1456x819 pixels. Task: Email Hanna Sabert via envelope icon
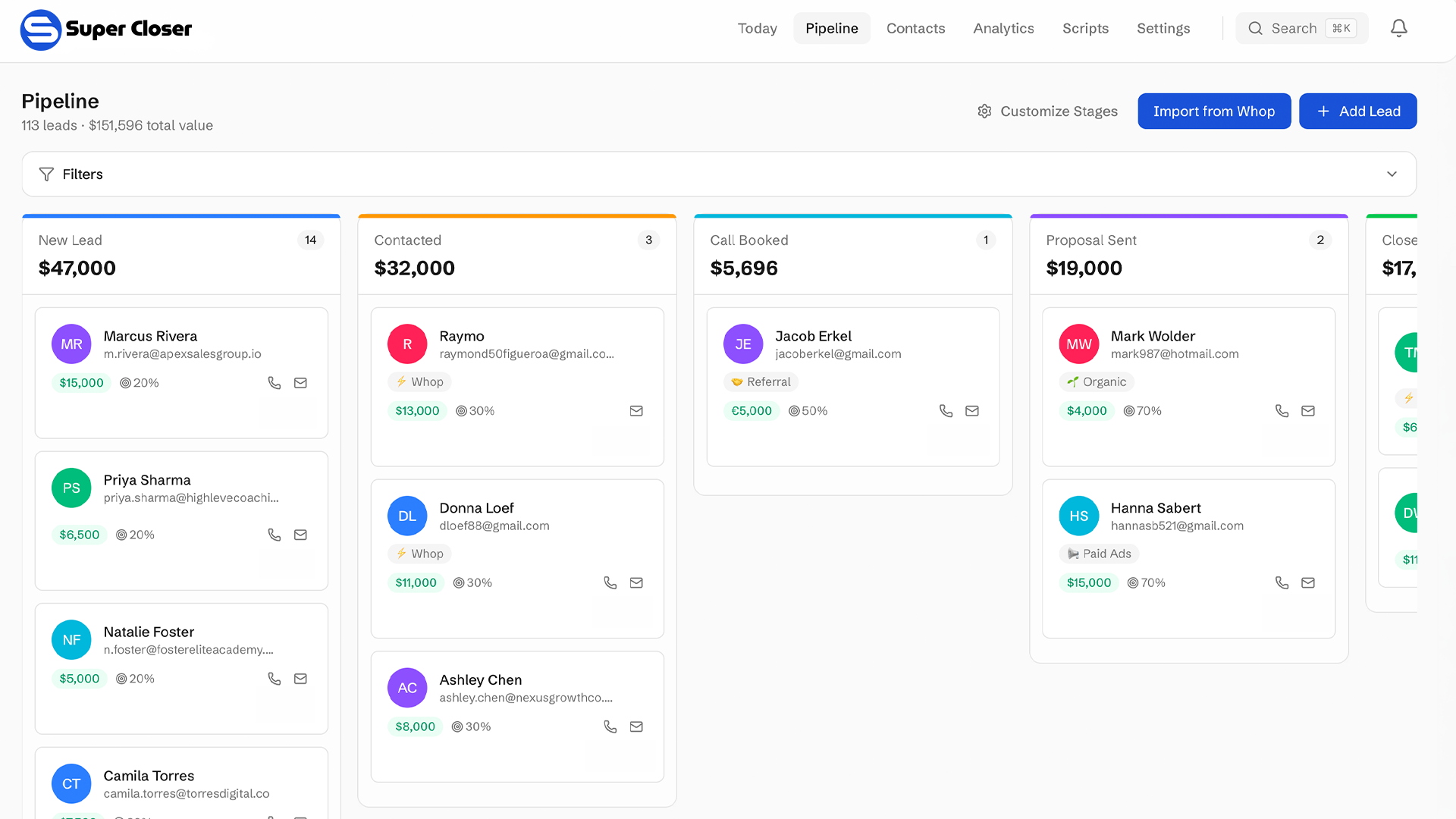pyautogui.click(x=1308, y=582)
